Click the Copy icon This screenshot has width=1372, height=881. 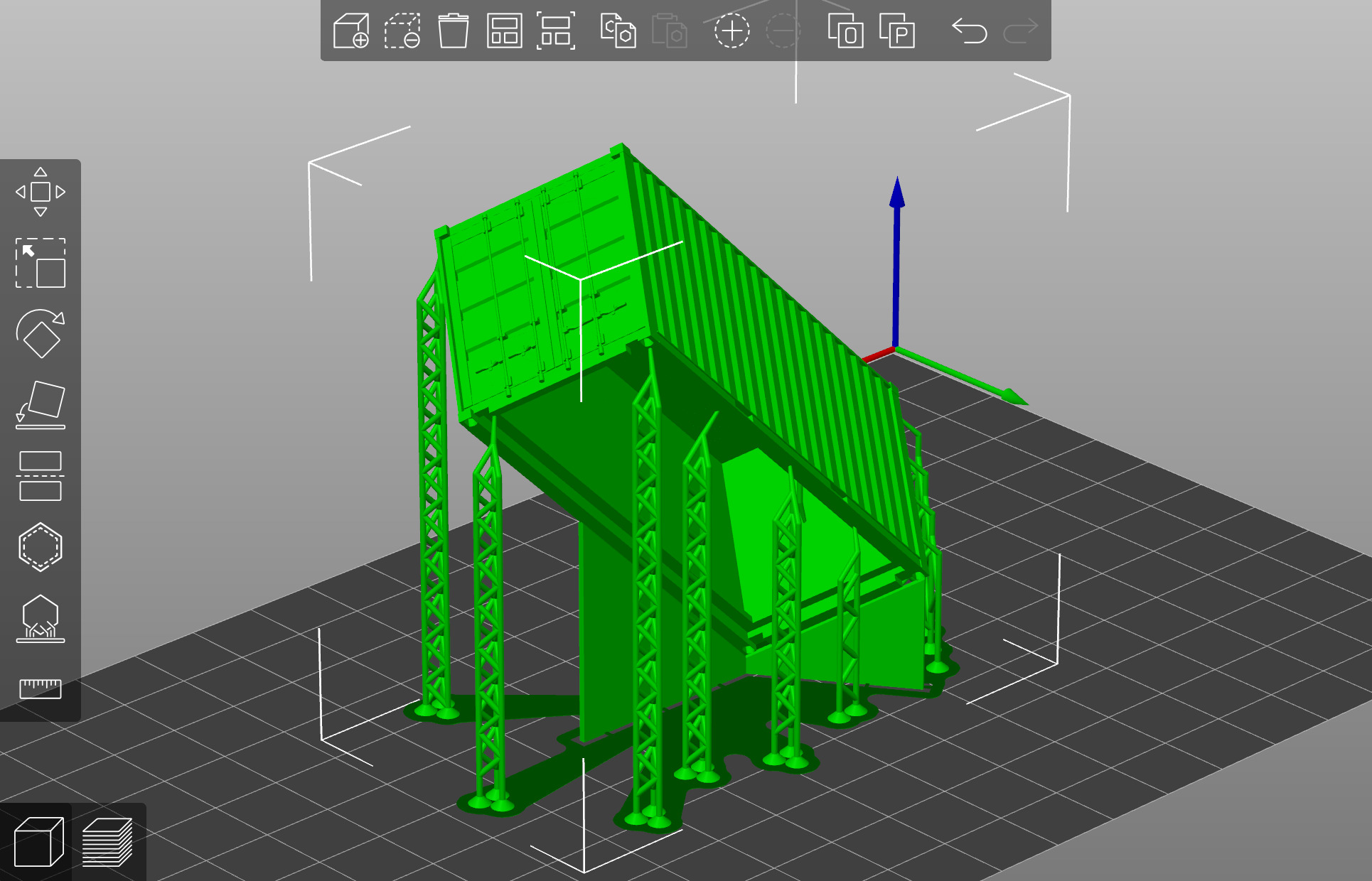pos(618,31)
